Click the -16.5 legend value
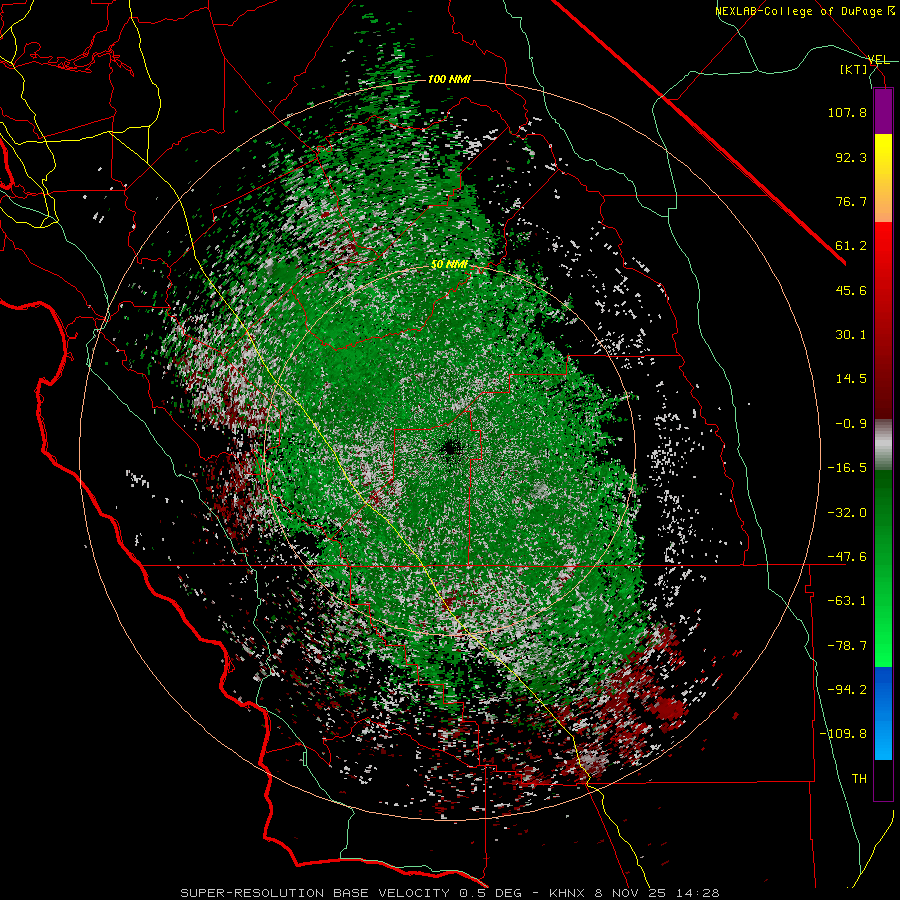This screenshot has height=900, width=900. [x=847, y=468]
